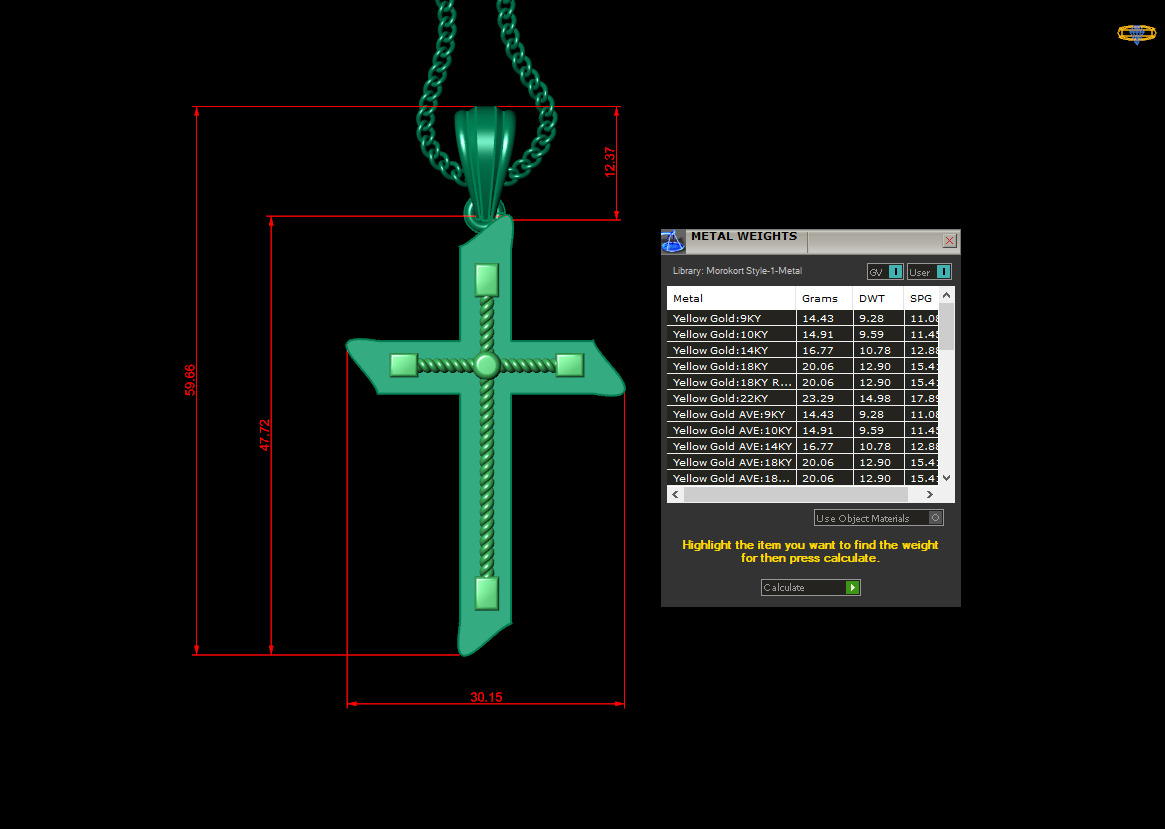The image size is (1165, 829).
Task: Select the bottom square stone on cross
Action: (487, 594)
